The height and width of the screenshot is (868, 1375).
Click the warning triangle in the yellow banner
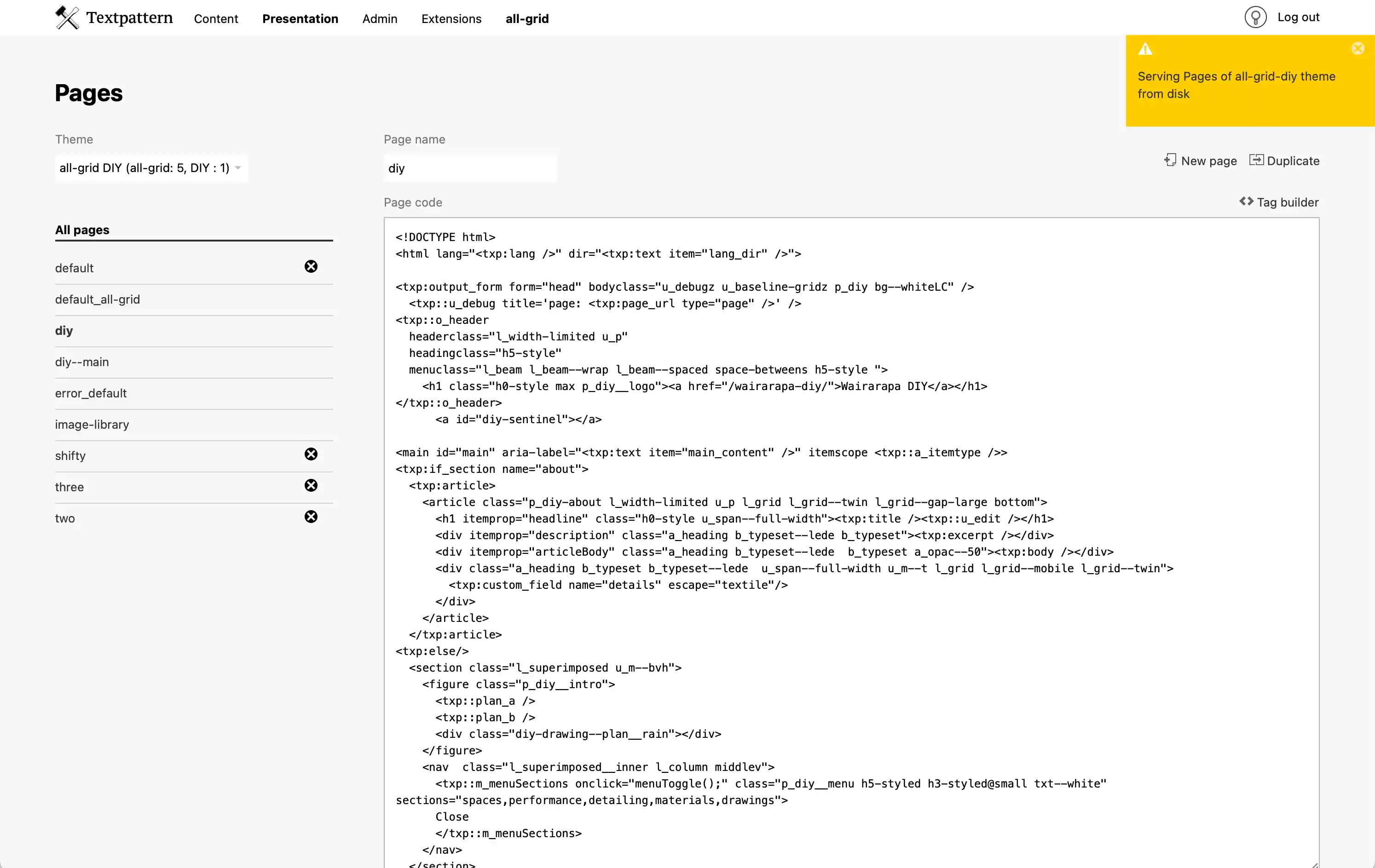click(1146, 48)
